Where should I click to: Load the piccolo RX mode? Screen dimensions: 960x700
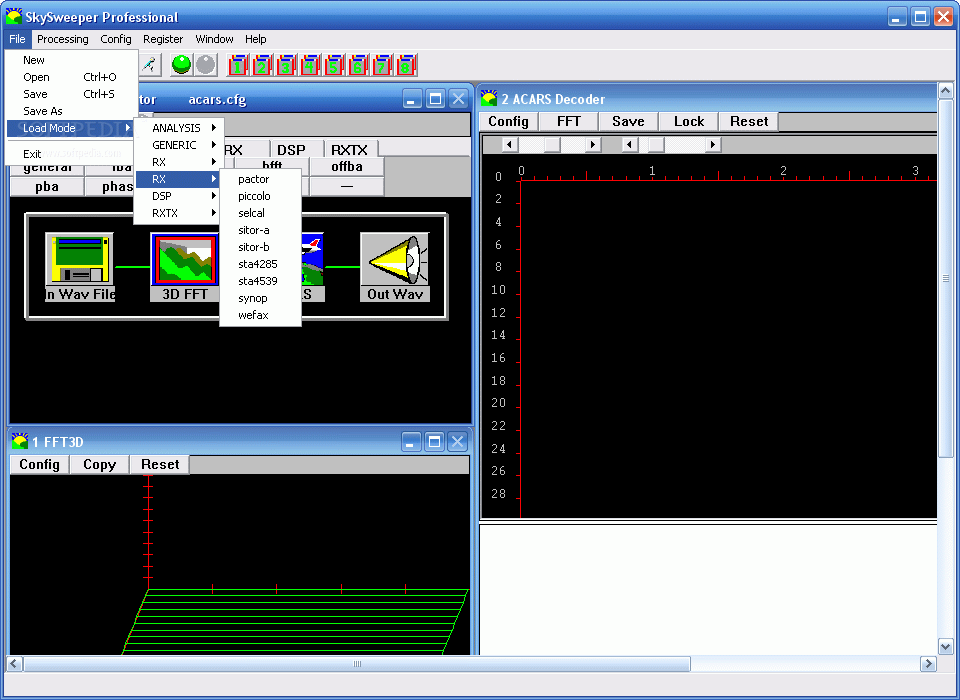coord(260,196)
